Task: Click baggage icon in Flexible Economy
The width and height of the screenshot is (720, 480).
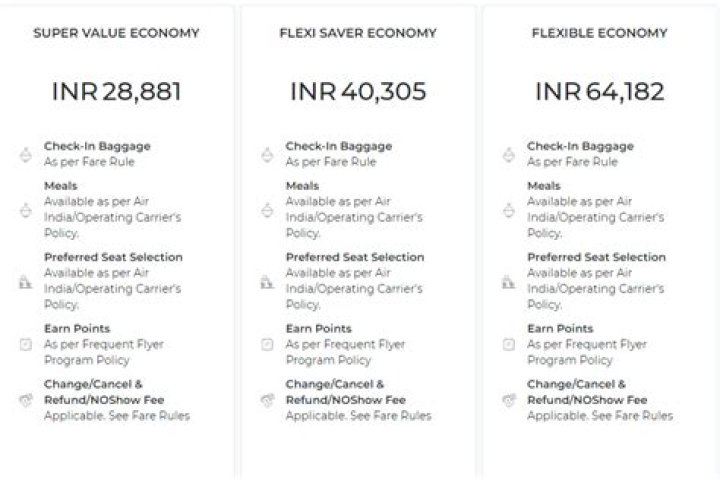Action: click(x=509, y=155)
